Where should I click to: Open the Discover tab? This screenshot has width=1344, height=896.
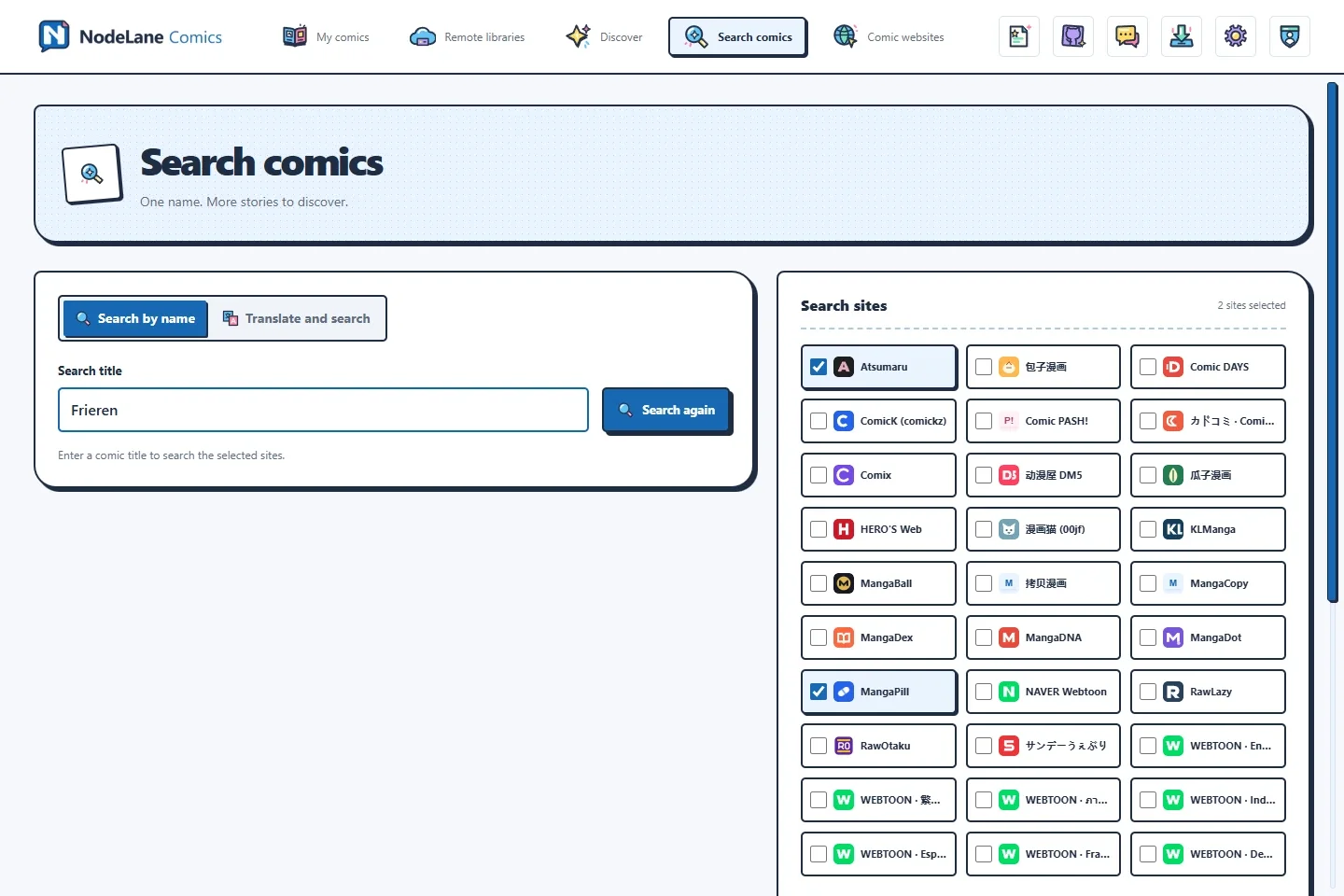(x=605, y=36)
